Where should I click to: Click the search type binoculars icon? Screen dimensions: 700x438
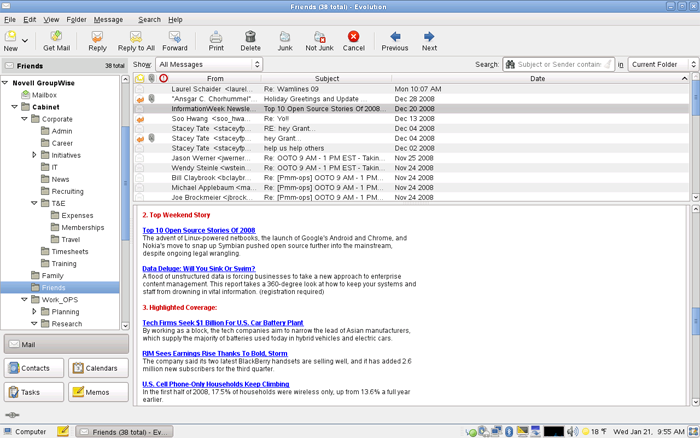tap(510, 64)
